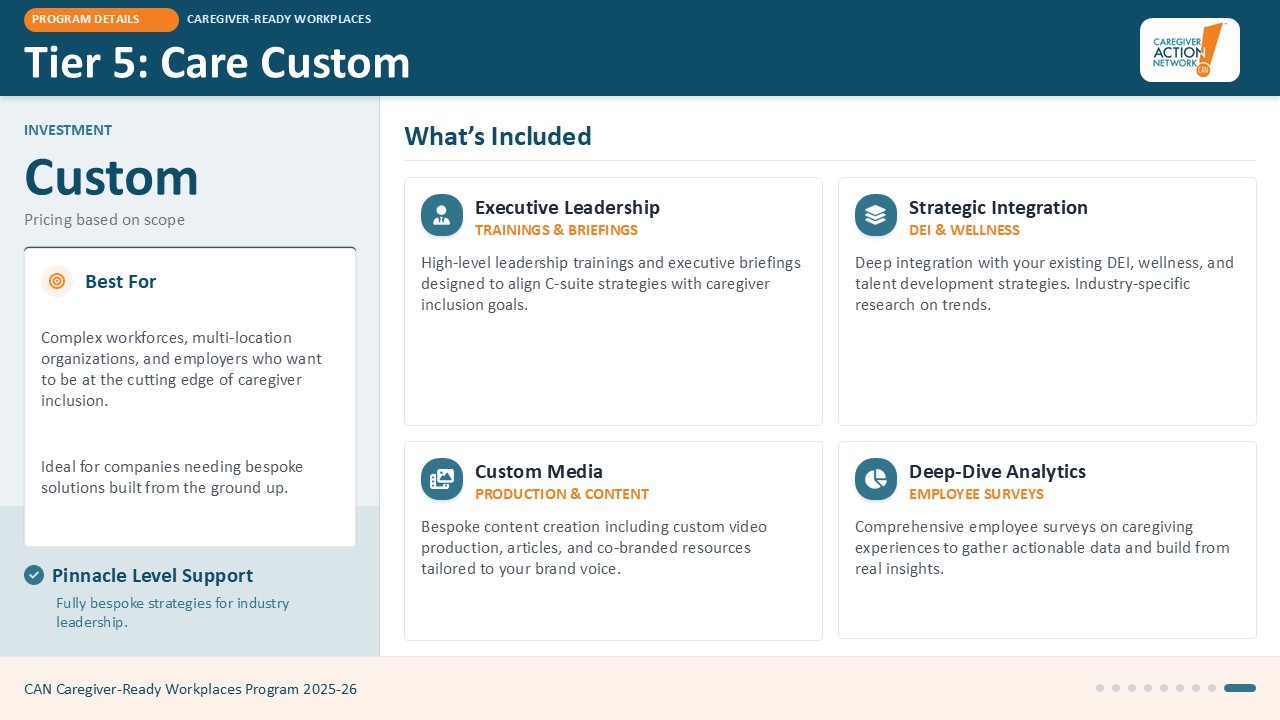Open the Strategic Integration card heading
The height and width of the screenshot is (720, 1280).
pos(998,207)
